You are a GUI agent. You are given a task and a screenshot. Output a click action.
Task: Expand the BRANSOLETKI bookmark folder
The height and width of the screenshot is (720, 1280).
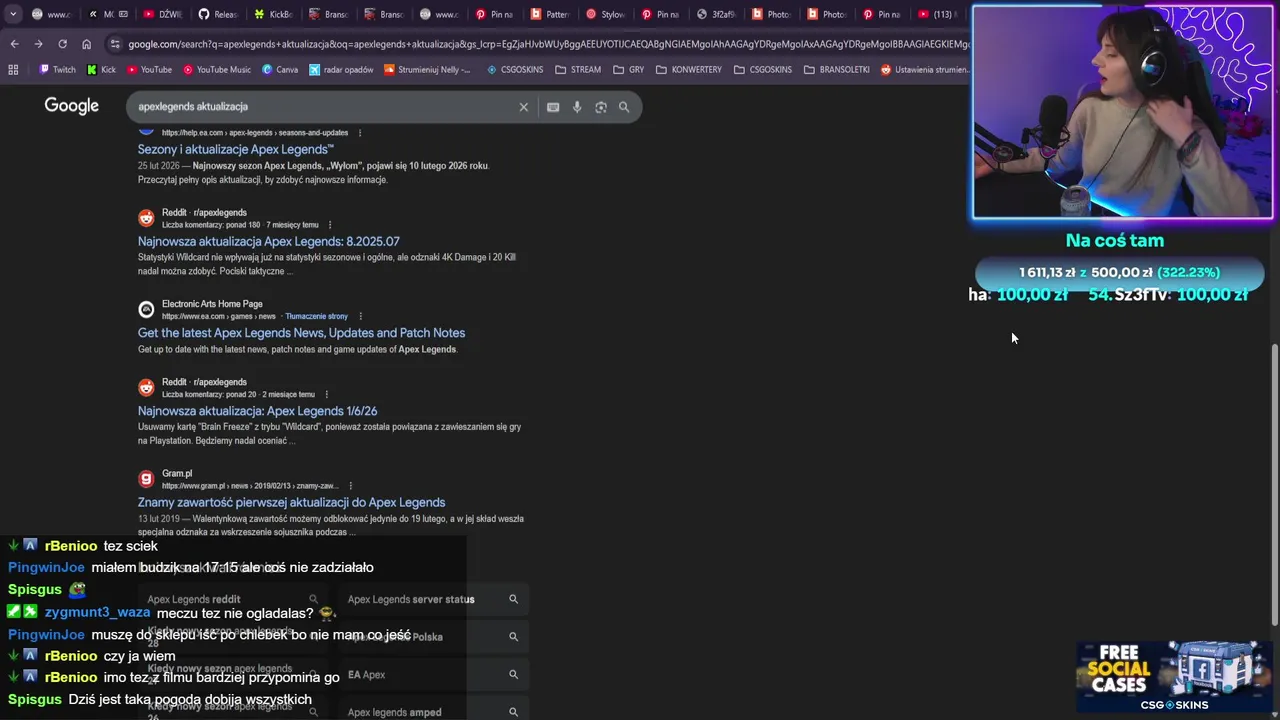point(836,69)
